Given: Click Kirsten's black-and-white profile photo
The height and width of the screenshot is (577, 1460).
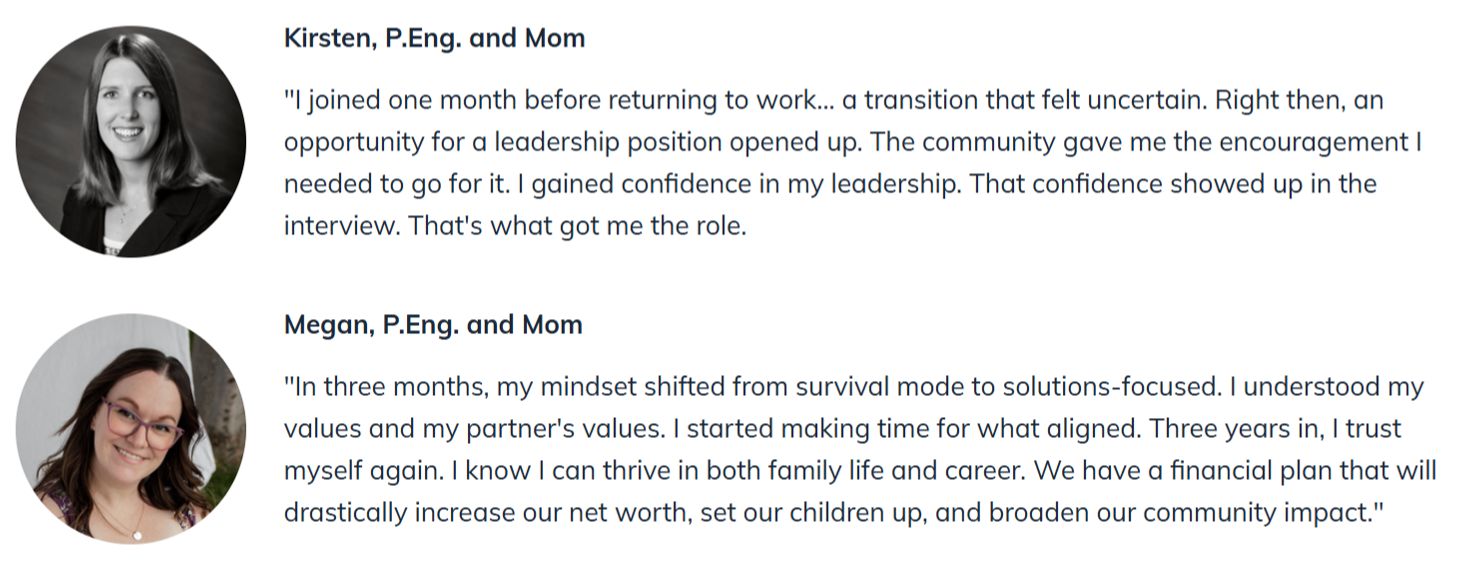Looking at the screenshot, I should pyautogui.click(x=131, y=141).
